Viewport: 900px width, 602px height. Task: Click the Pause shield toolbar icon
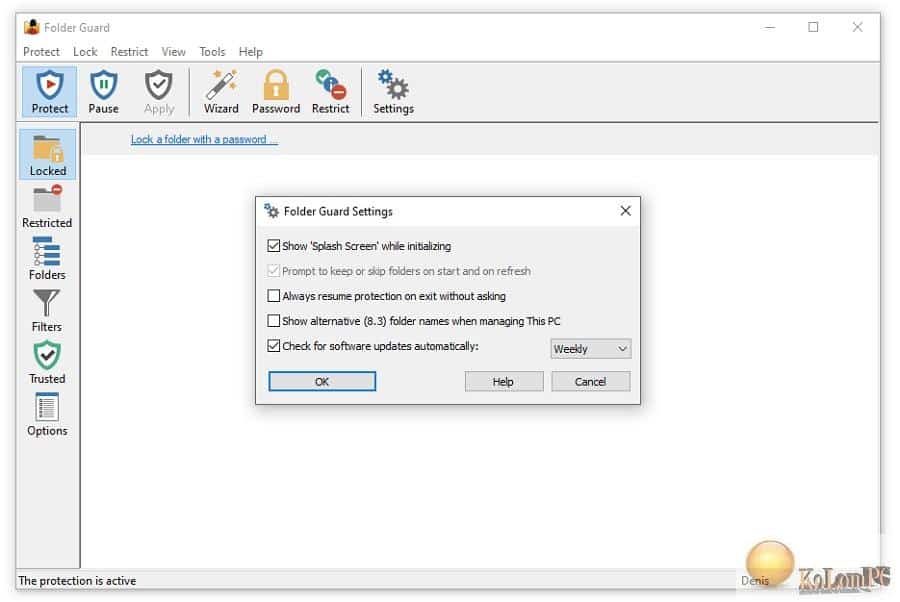pyautogui.click(x=103, y=92)
